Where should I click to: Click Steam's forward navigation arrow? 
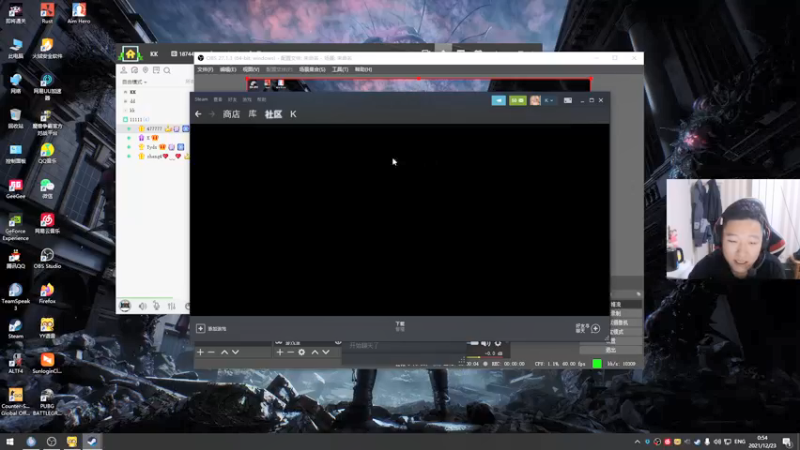coord(212,114)
